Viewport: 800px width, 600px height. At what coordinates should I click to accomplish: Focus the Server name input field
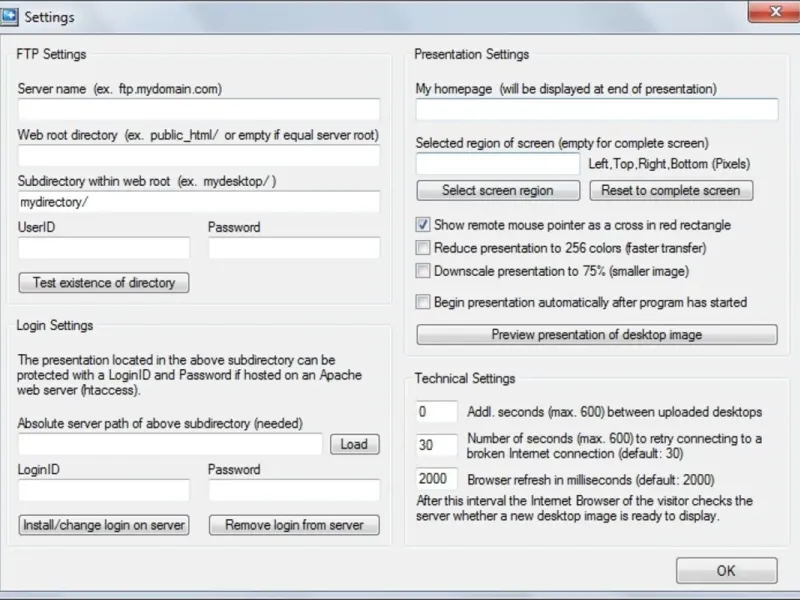(198, 110)
